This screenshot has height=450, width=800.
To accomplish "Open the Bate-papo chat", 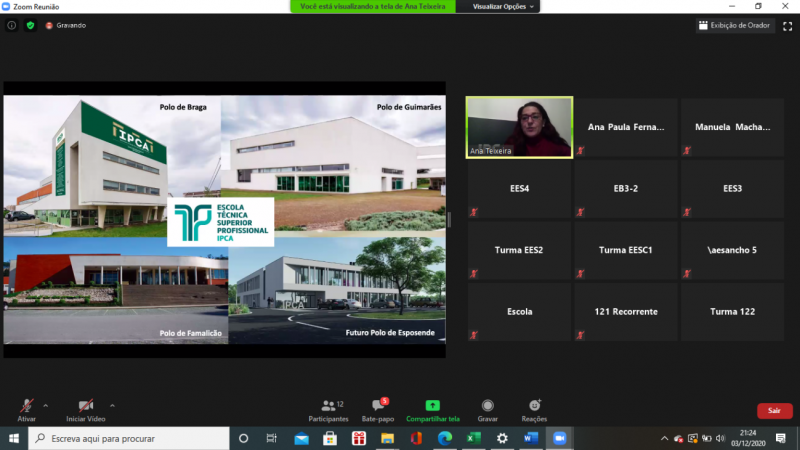I will pyautogui.click(x=378, y=410).
